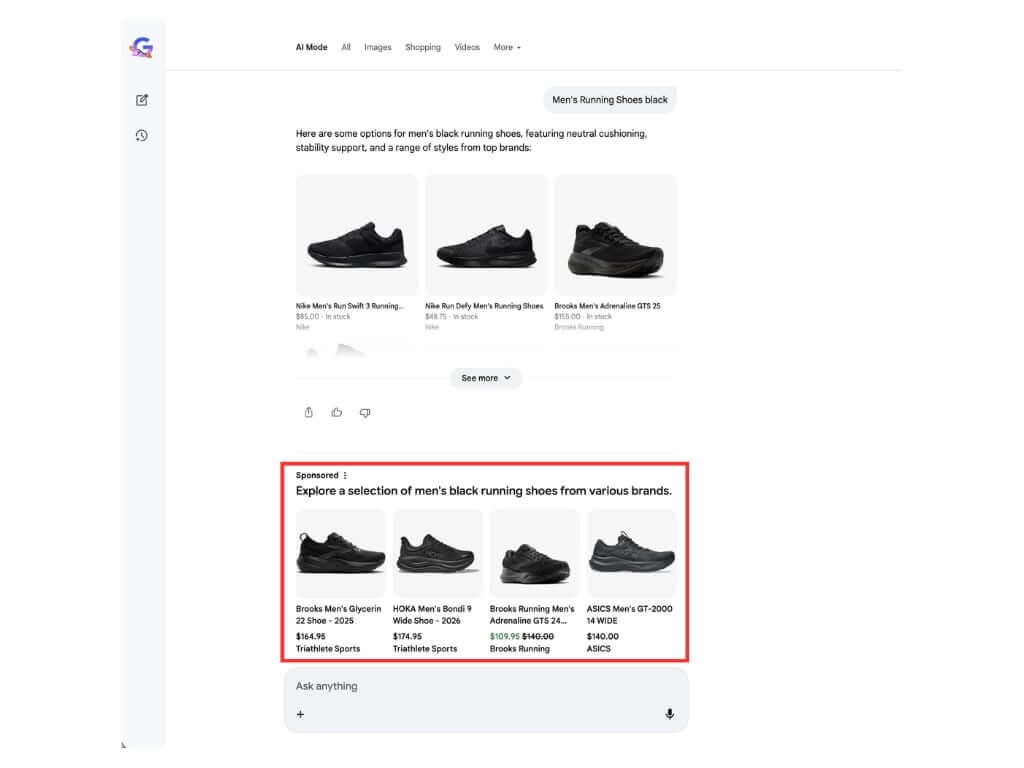Click the $85.00 · In stock text
This screenshot has height=768, width=1024.
tap(323, 316)
